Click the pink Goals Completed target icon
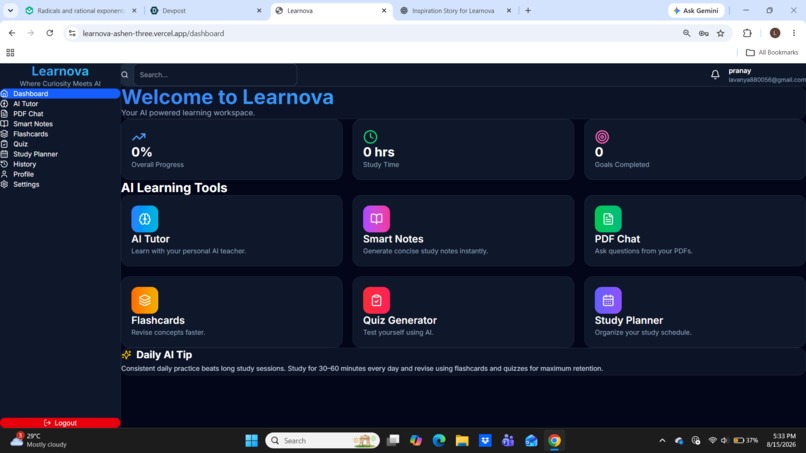 [x=602, y=137]
